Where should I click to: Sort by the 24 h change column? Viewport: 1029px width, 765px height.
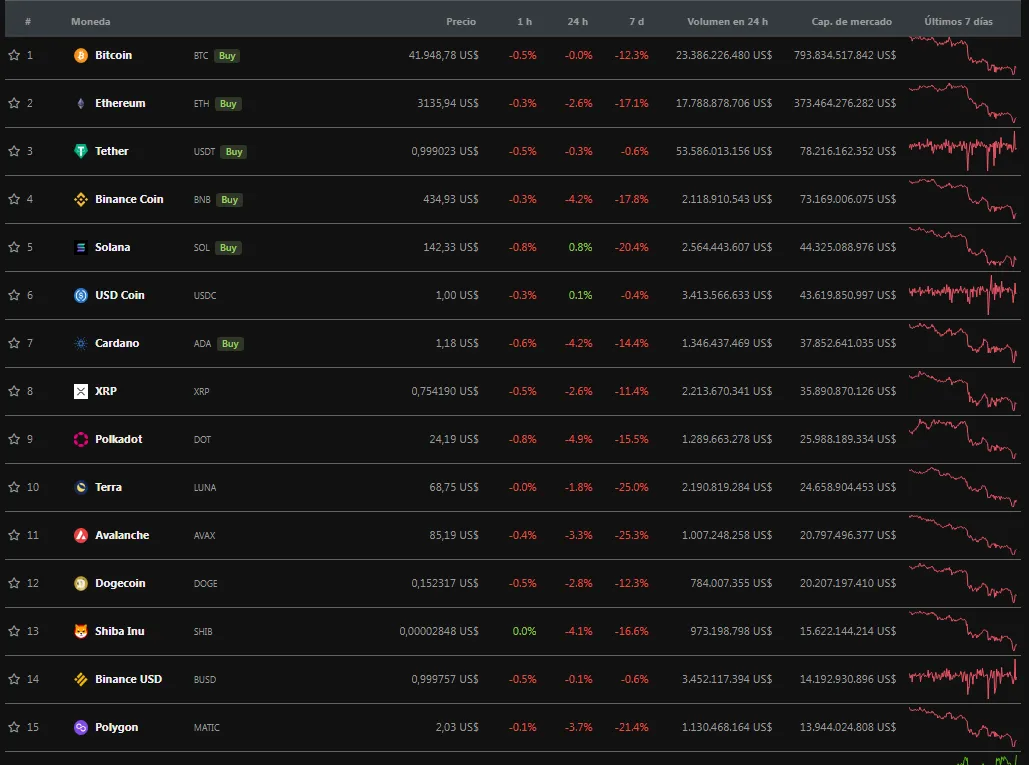coord(578,22)
